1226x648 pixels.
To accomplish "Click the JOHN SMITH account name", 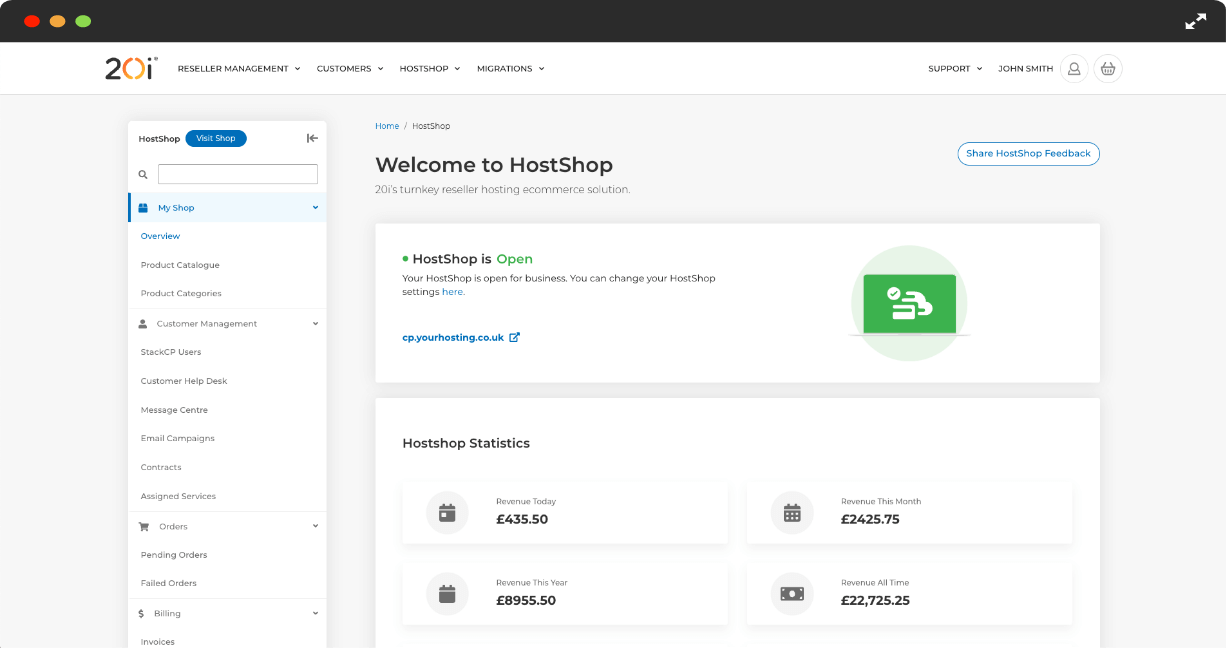I will point(1025,69).
